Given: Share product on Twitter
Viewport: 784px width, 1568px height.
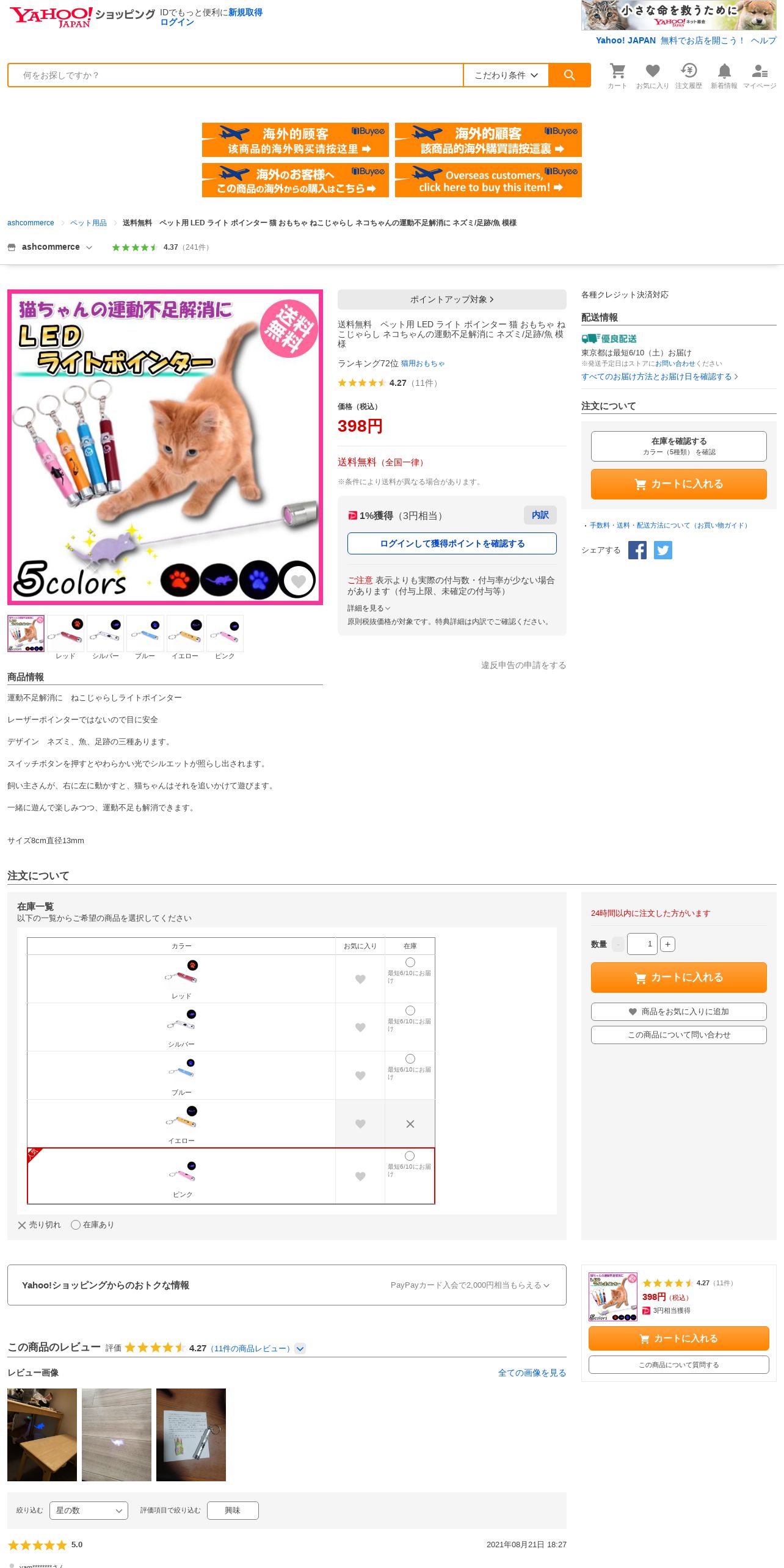Looking at the screenshot, I should (x=663, y=550).
